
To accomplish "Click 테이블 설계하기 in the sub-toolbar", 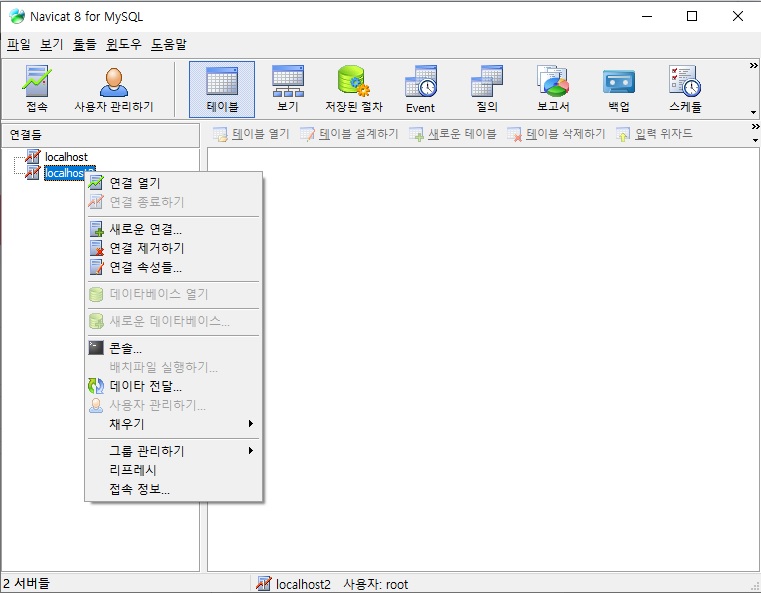I will tap(349, 134).
